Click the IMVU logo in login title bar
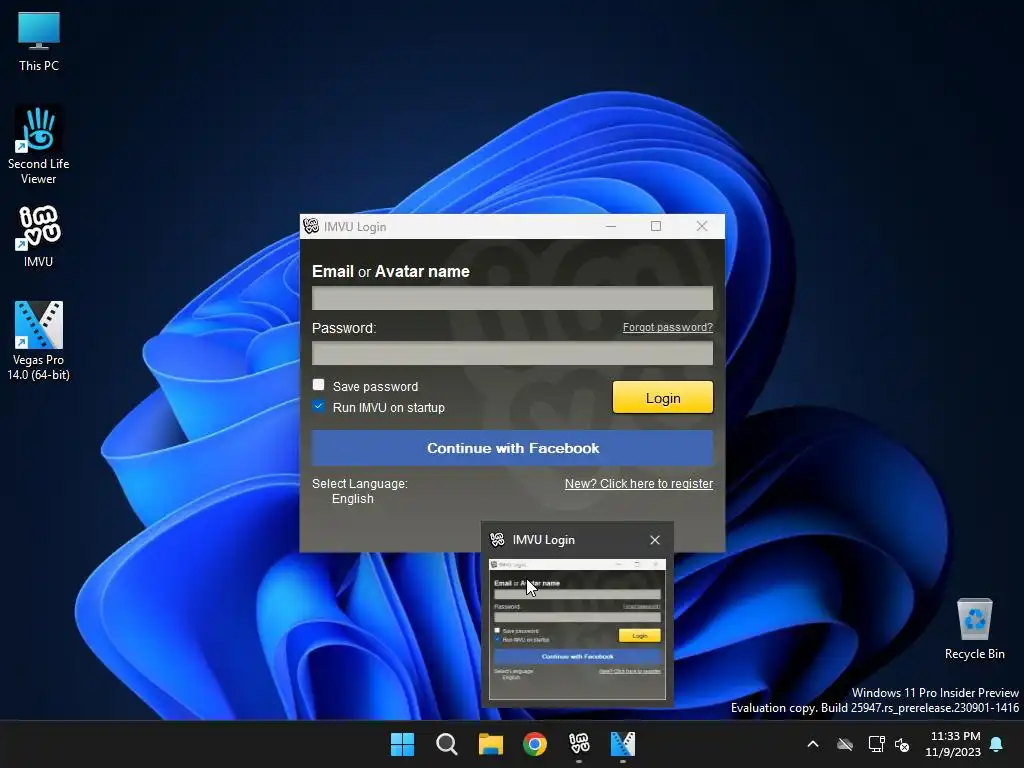 [x=312, y=226]
